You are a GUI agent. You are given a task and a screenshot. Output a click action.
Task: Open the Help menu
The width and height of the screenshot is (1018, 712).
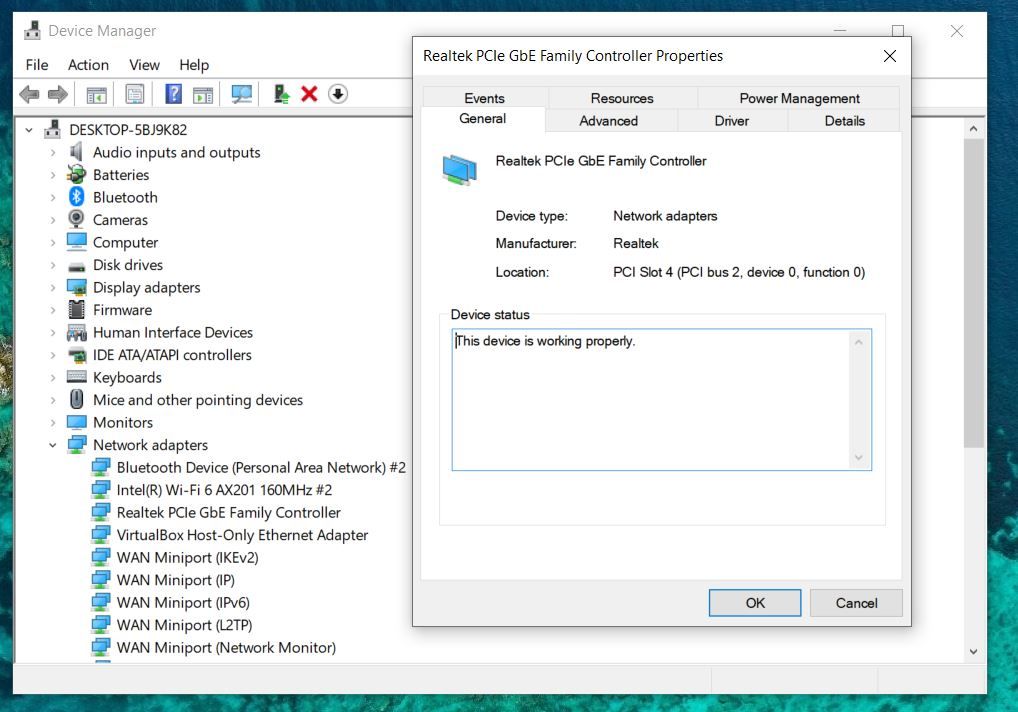click(194, 65)
